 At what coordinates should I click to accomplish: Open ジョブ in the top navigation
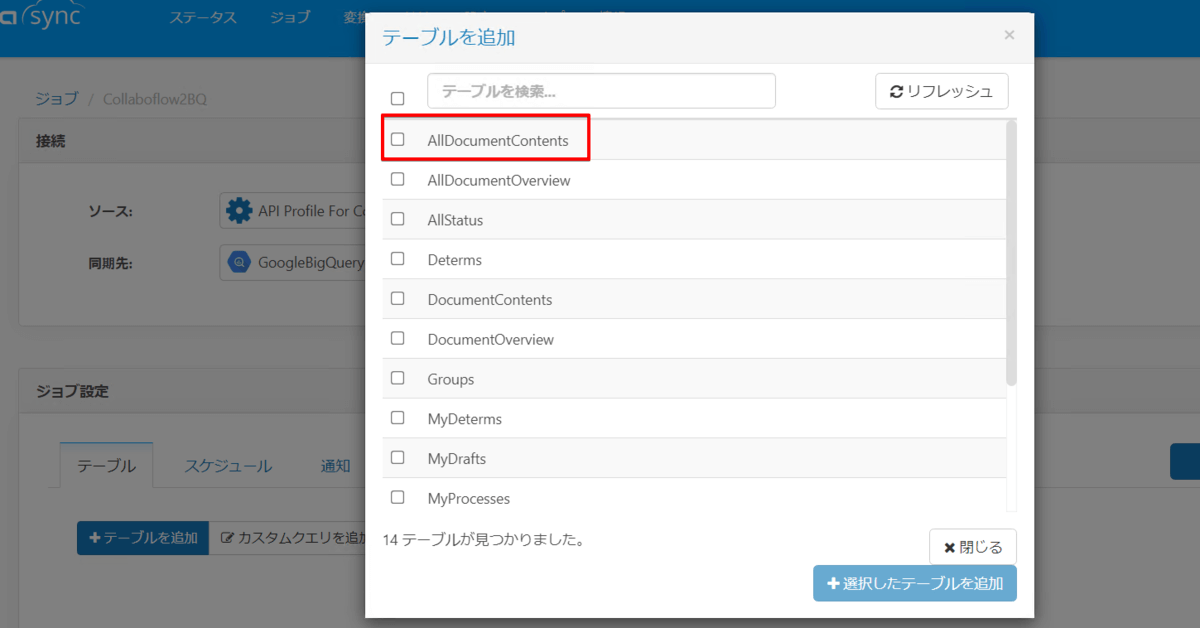click(x=290, y=17)
